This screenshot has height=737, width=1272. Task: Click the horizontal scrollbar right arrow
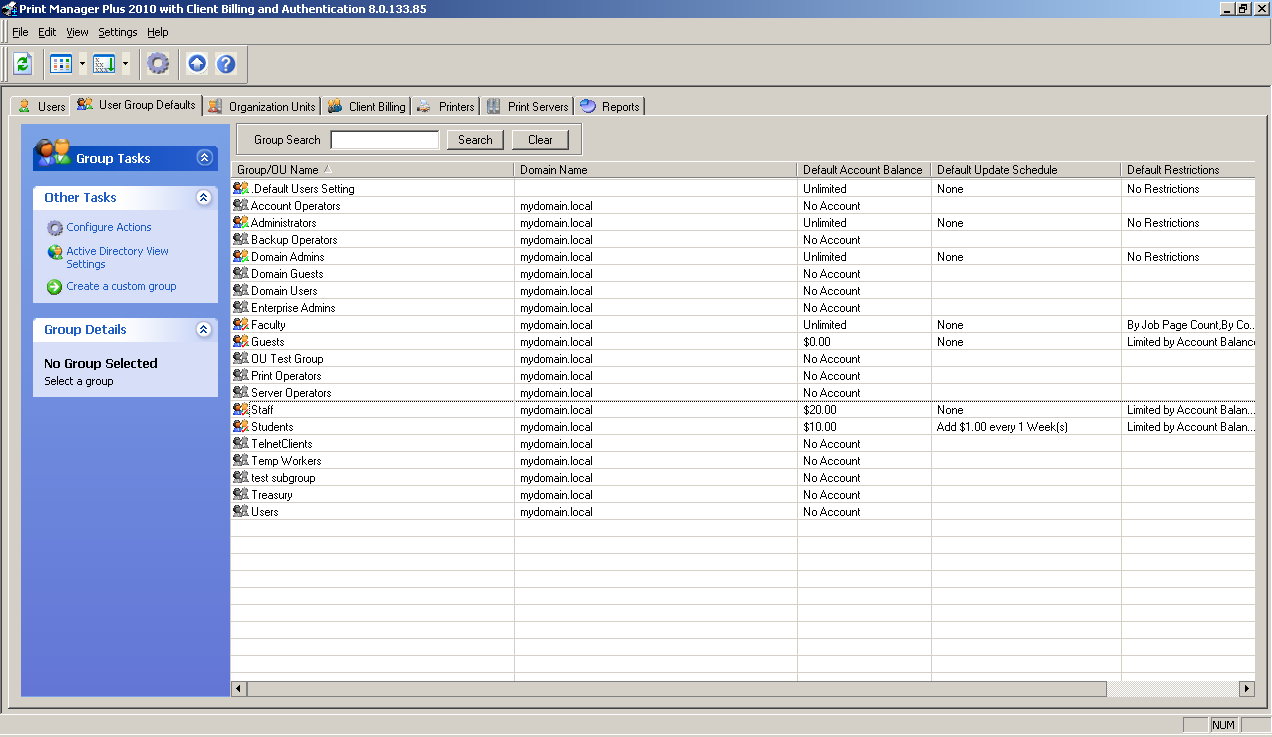[1246, 689]
